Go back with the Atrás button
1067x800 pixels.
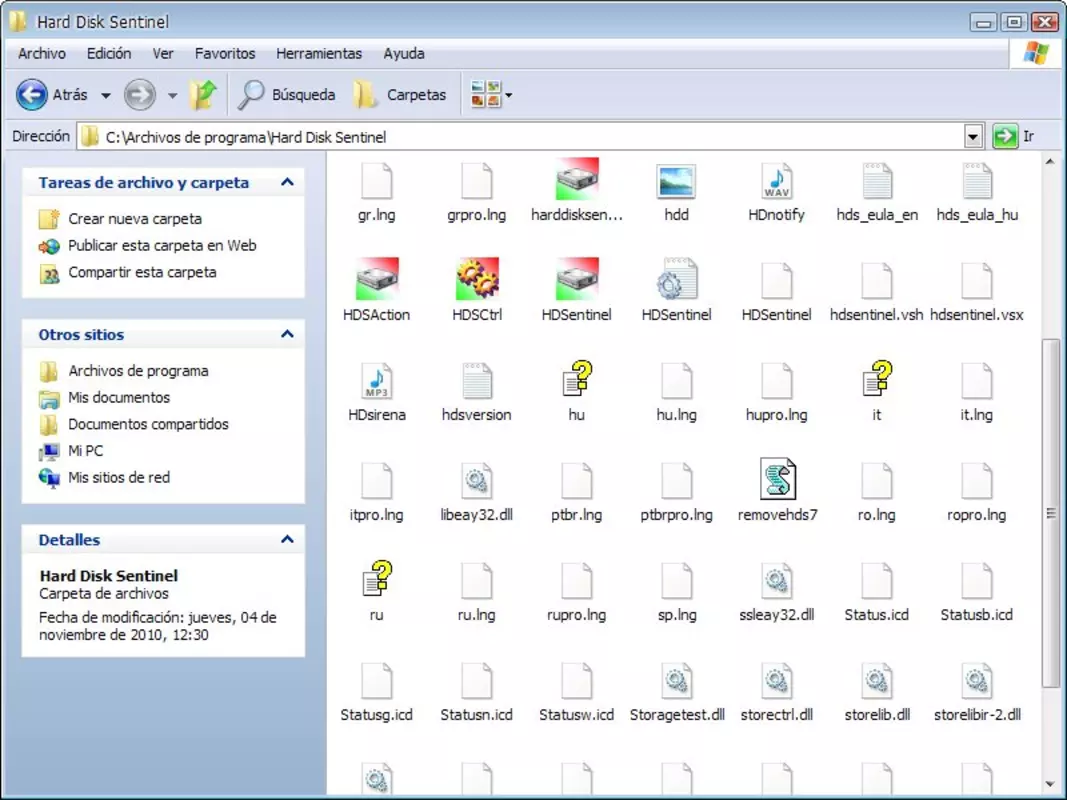pyautogui.click(x=52, y=95)
